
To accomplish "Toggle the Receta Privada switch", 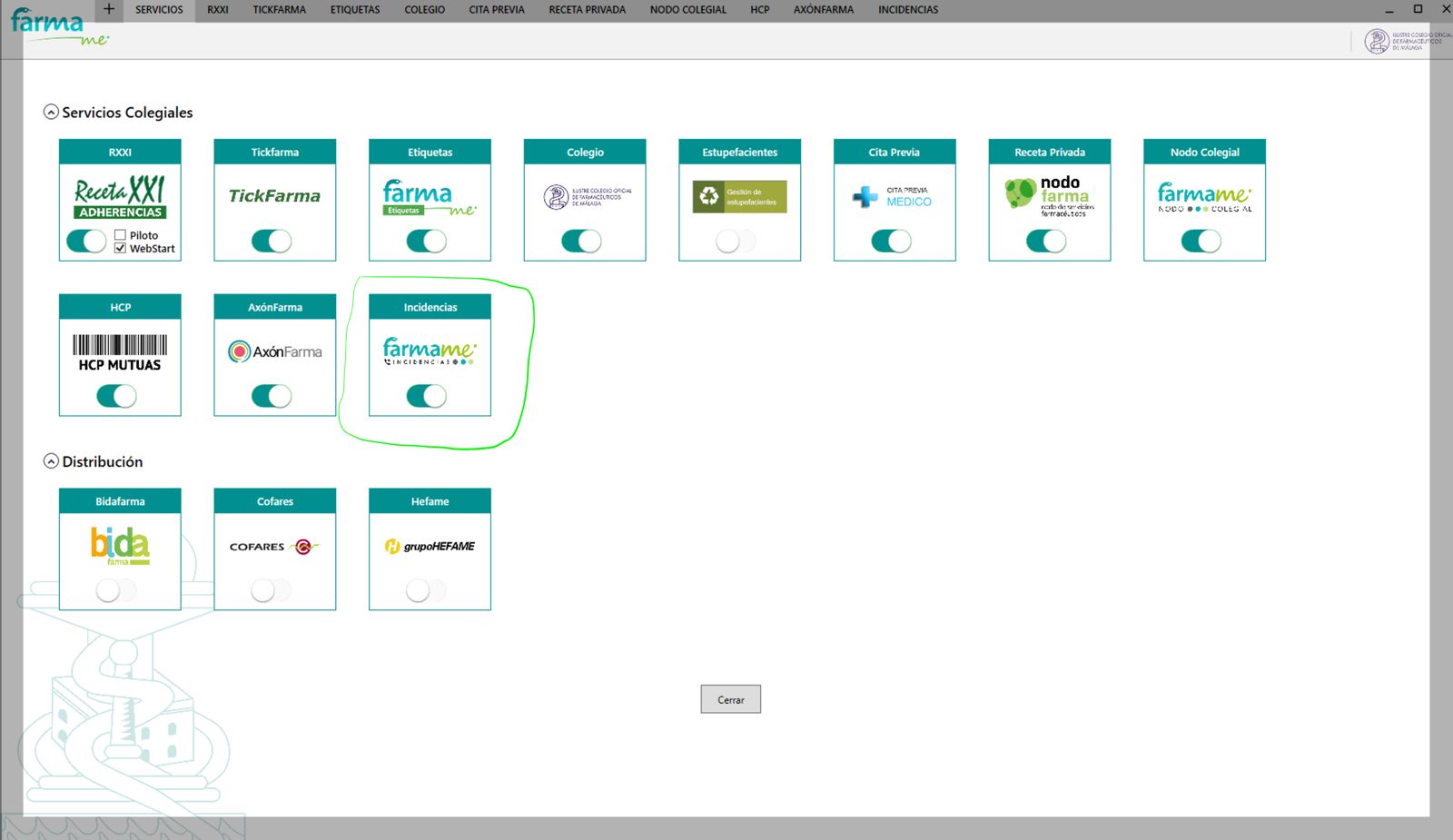I will [1046, 241].
